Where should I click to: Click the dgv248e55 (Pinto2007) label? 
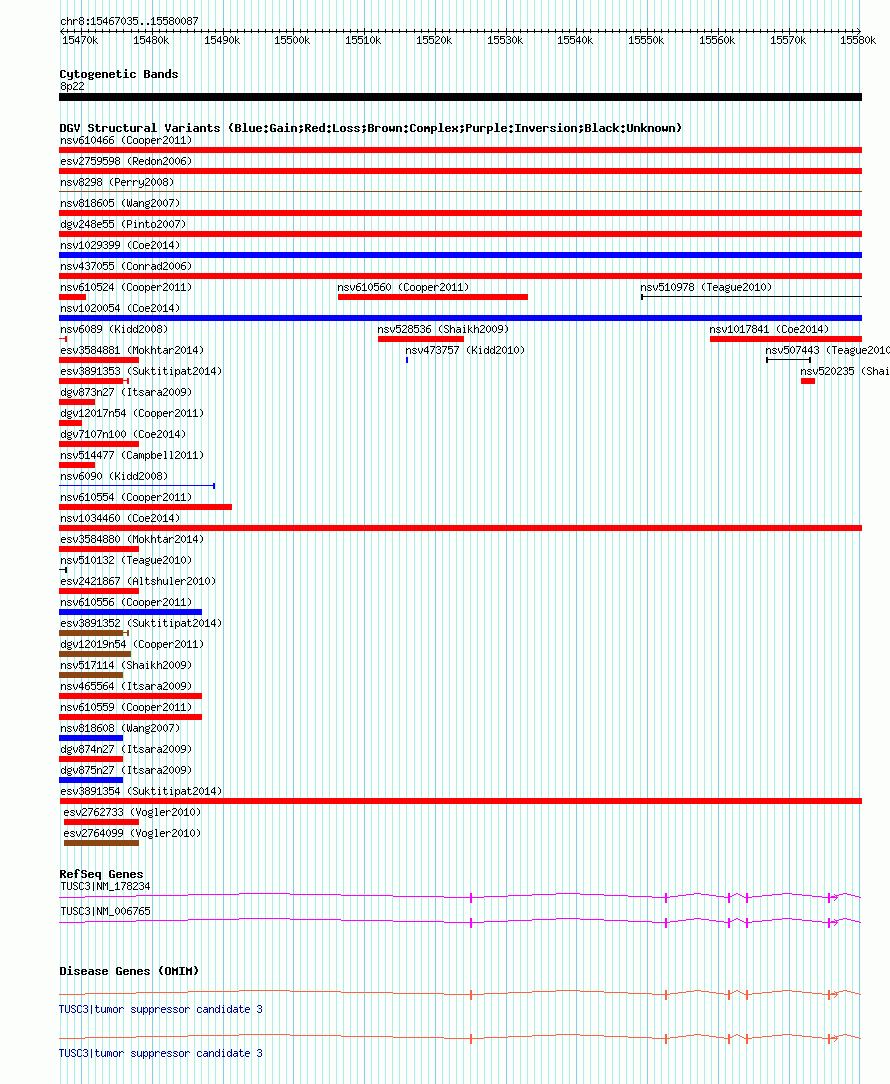123,224
